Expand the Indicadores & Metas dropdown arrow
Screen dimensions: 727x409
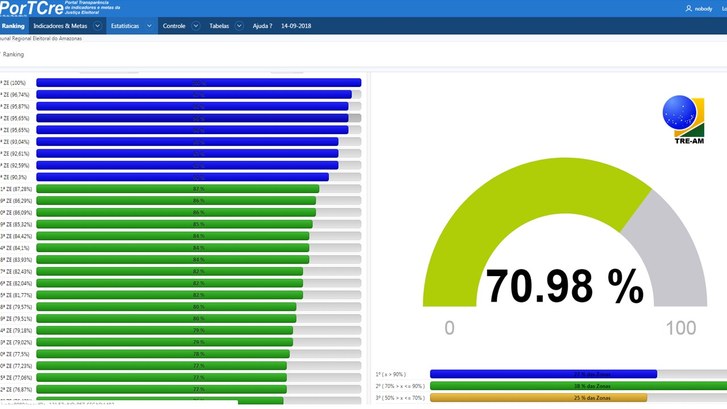(97, 26)
